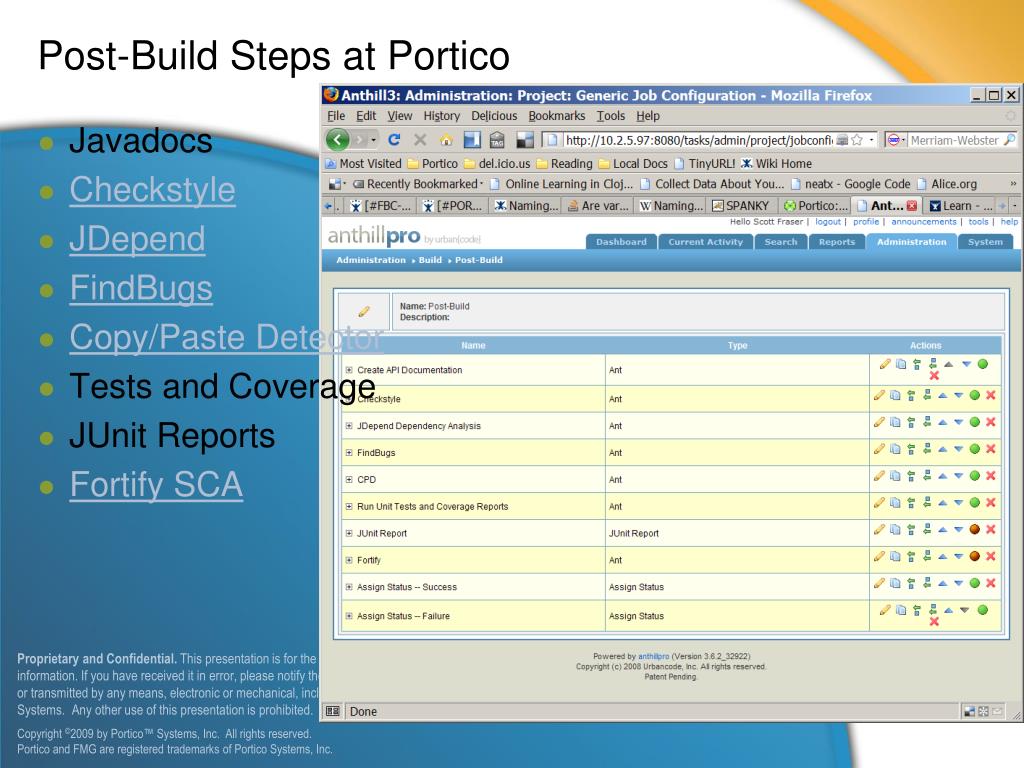Expand Assign Status -- Success row

point(349,587)
